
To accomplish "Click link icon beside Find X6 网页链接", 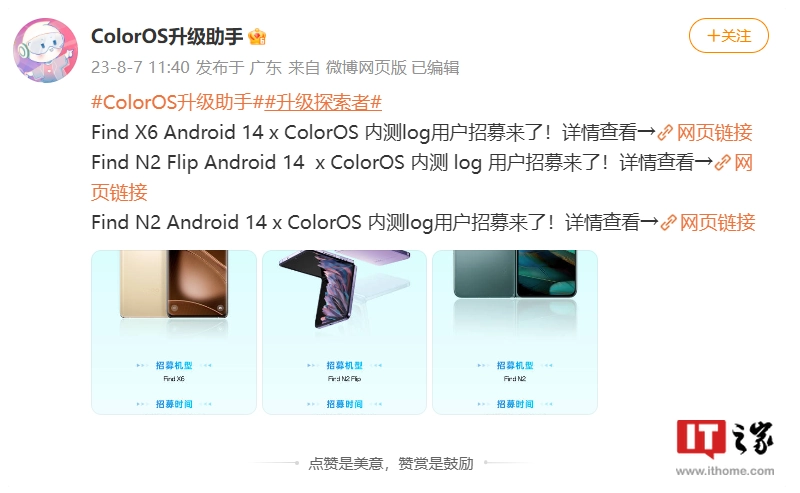I will tap(665, 133).
